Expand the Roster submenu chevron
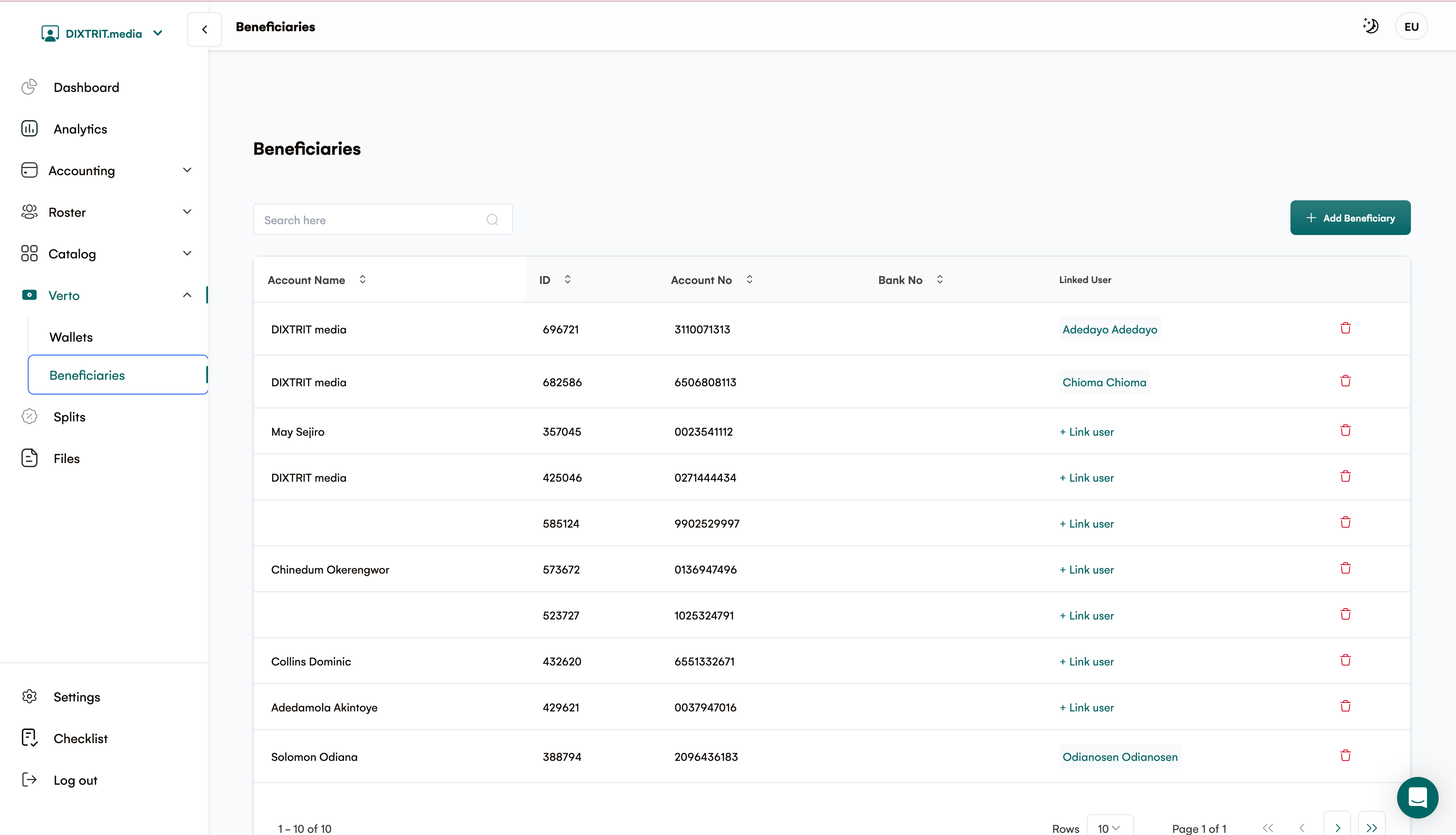 pos(187,212)
